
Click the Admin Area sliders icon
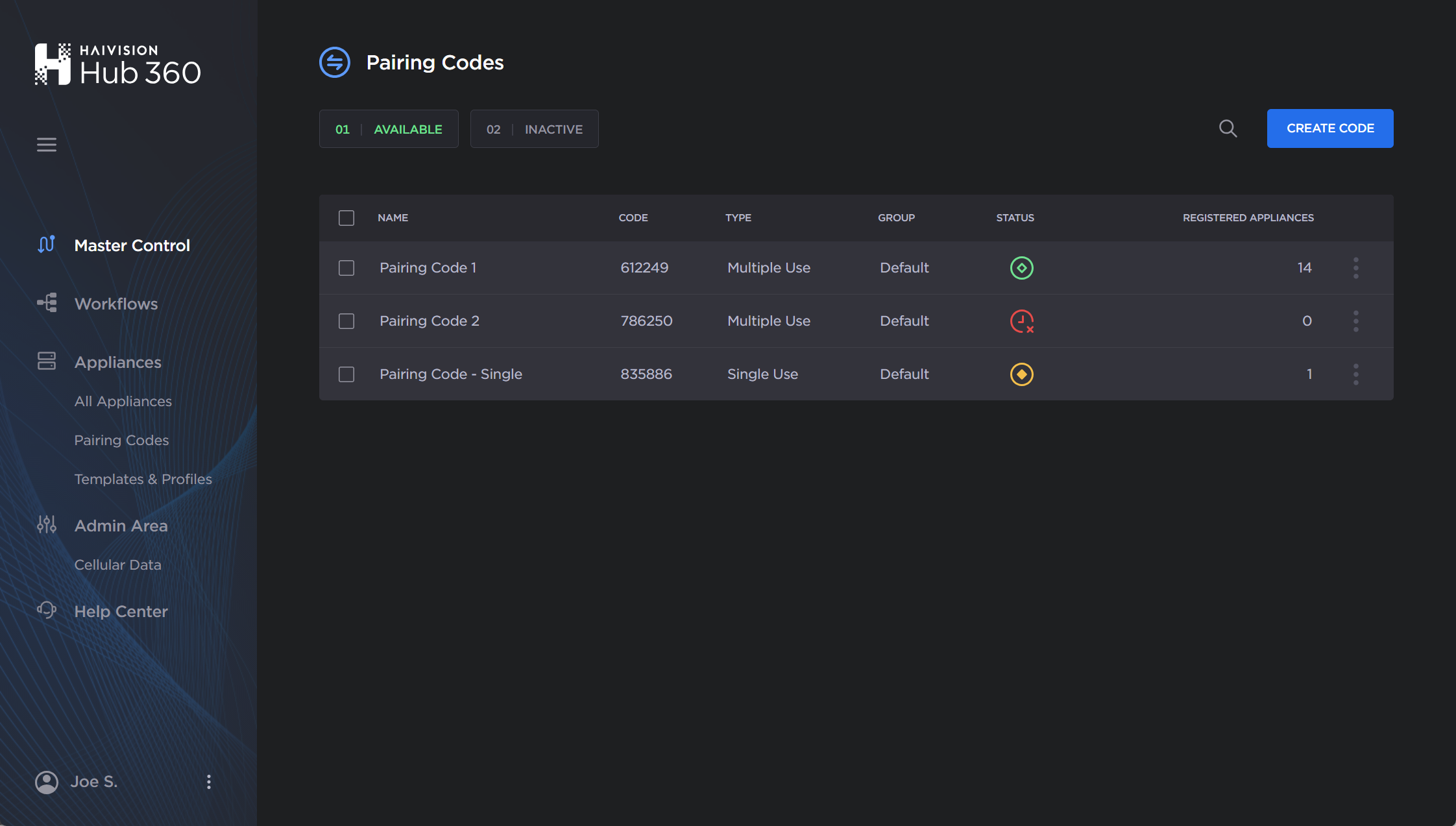(x=46, y=524)
